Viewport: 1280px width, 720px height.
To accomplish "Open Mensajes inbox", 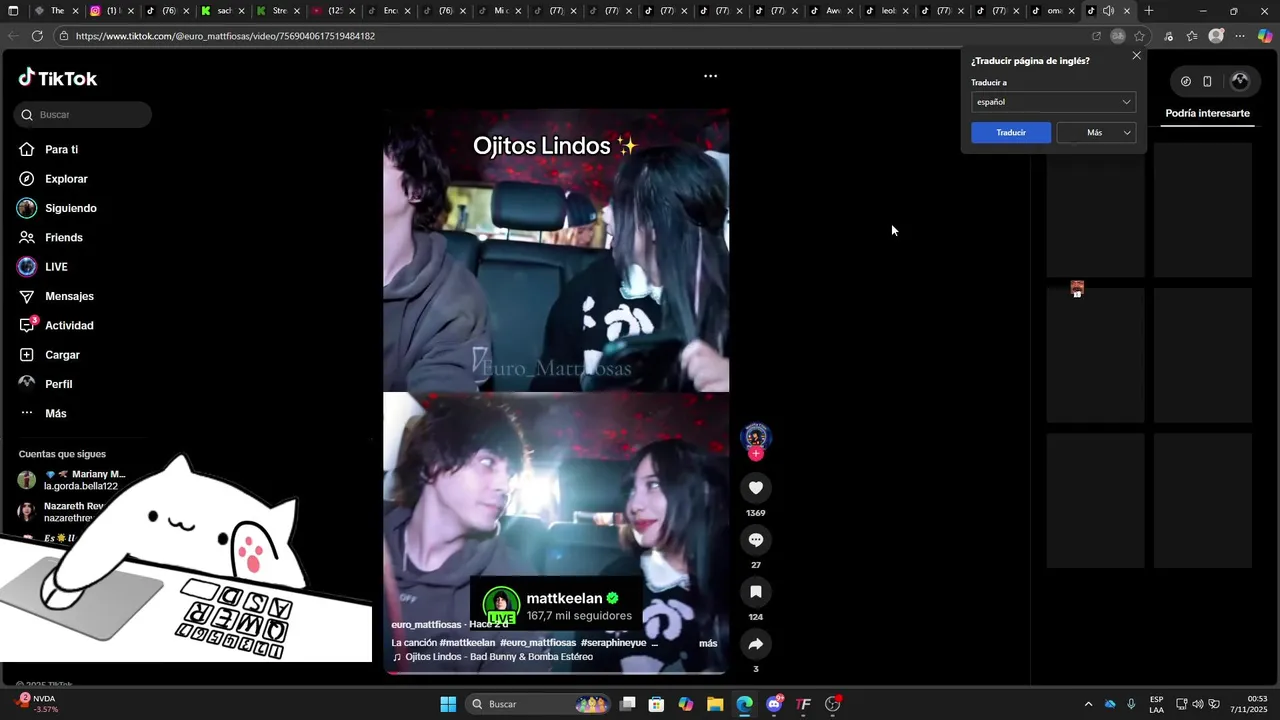I will [56, 296].
